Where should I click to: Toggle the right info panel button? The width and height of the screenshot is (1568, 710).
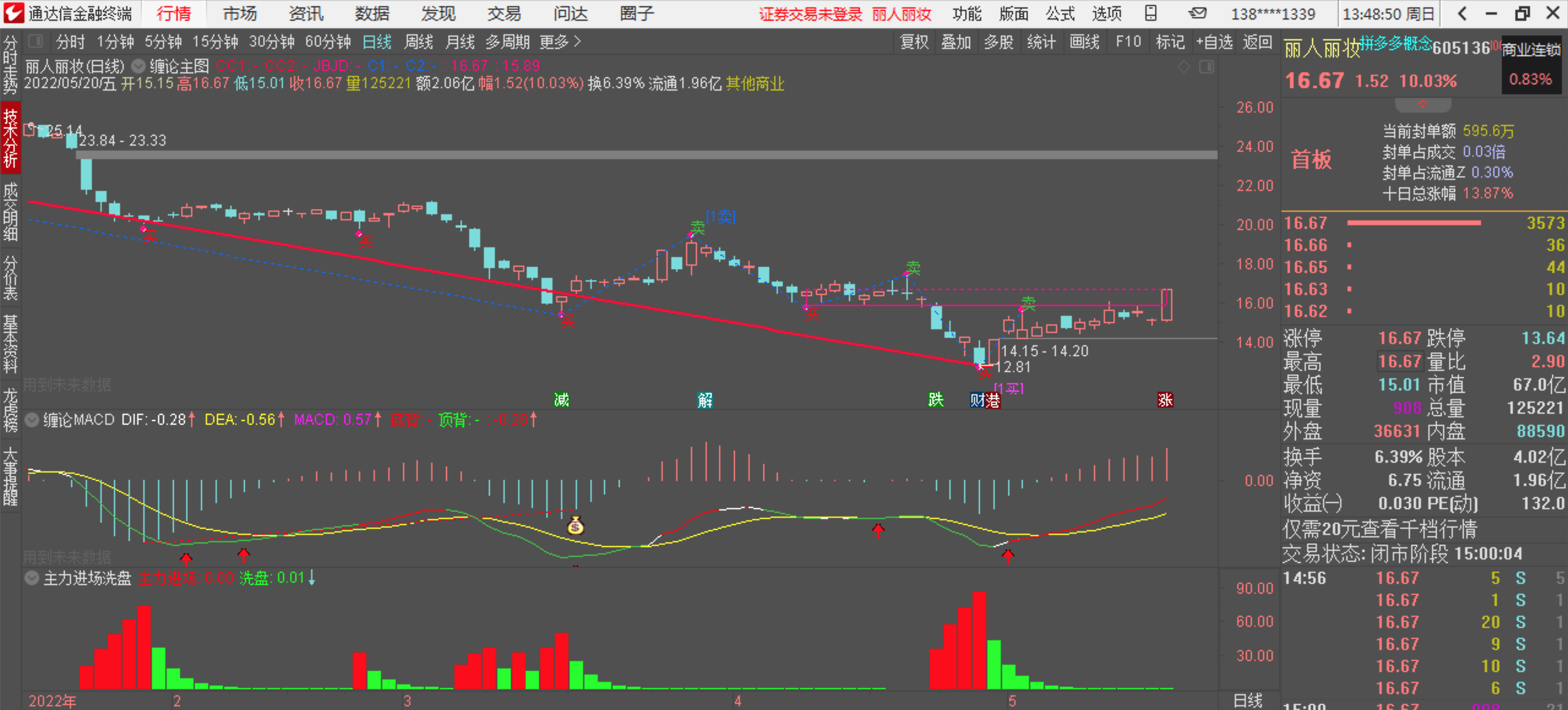(x=1206, y=67)
